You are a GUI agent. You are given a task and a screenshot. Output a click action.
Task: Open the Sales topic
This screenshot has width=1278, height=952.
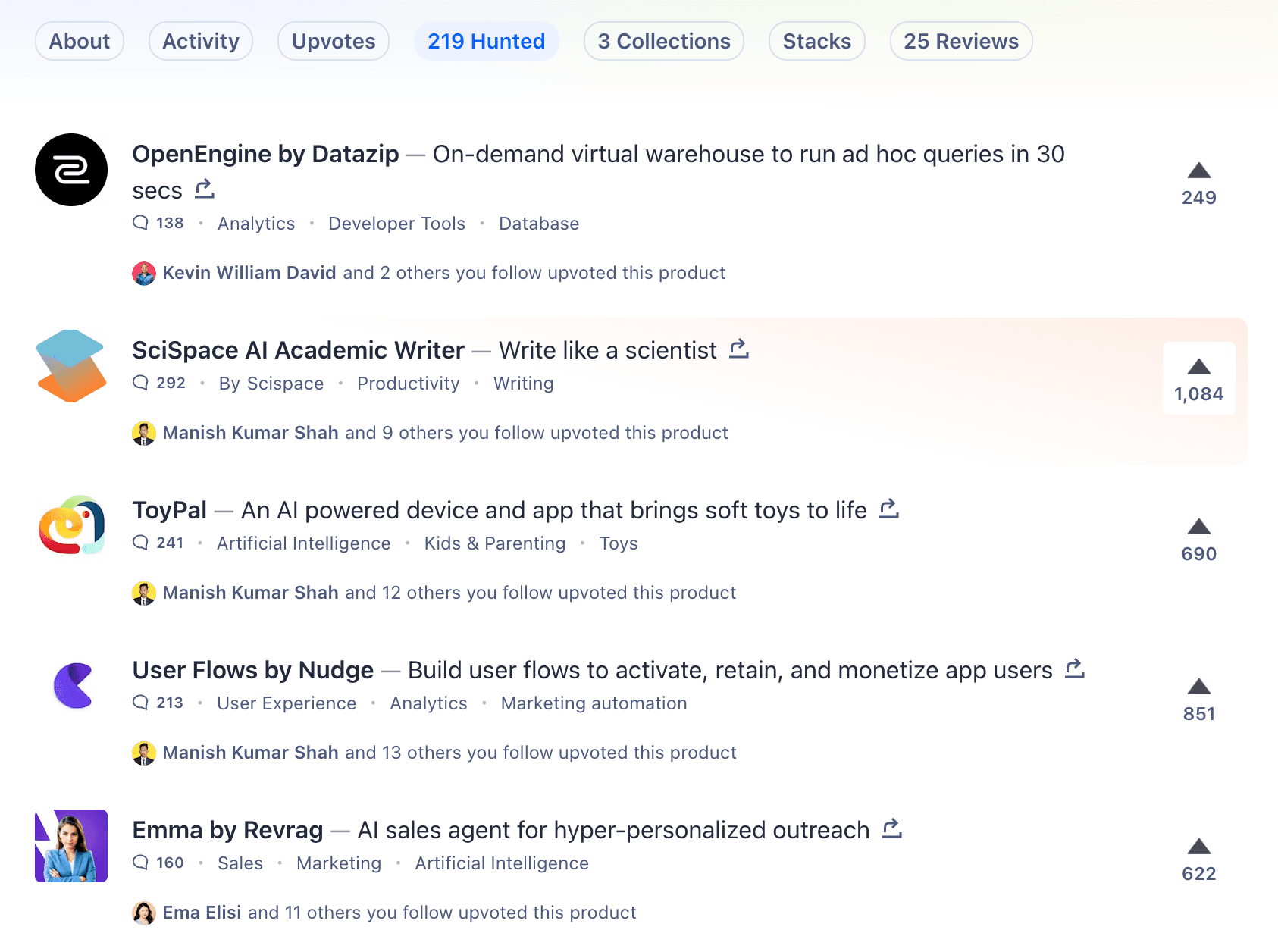click(x=240, y=863)
